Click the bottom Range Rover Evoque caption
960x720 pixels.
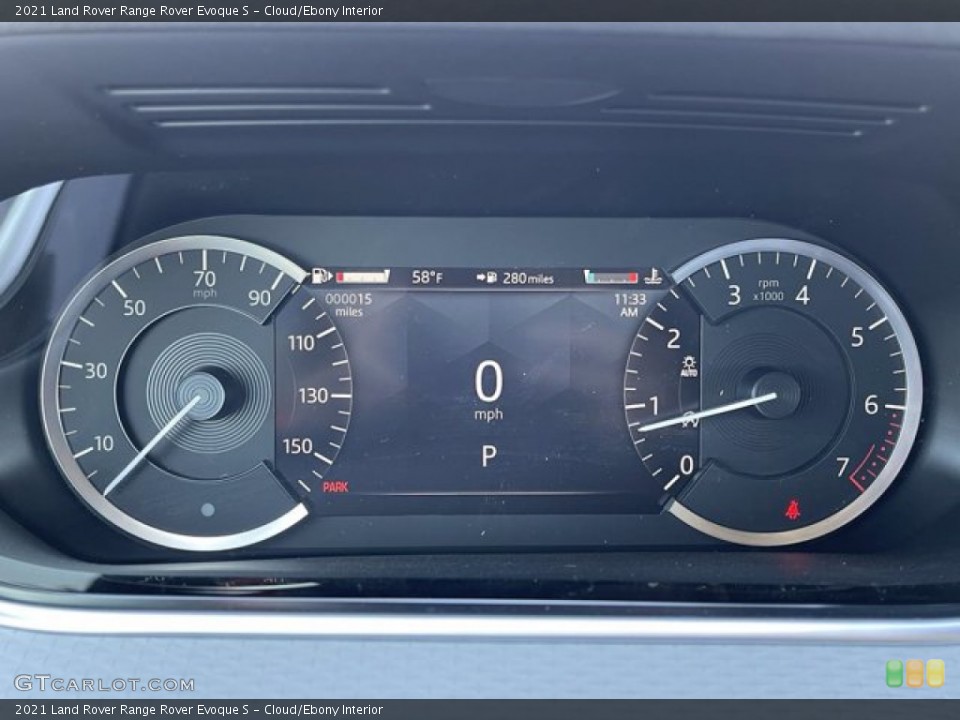[x=199, y=710]
